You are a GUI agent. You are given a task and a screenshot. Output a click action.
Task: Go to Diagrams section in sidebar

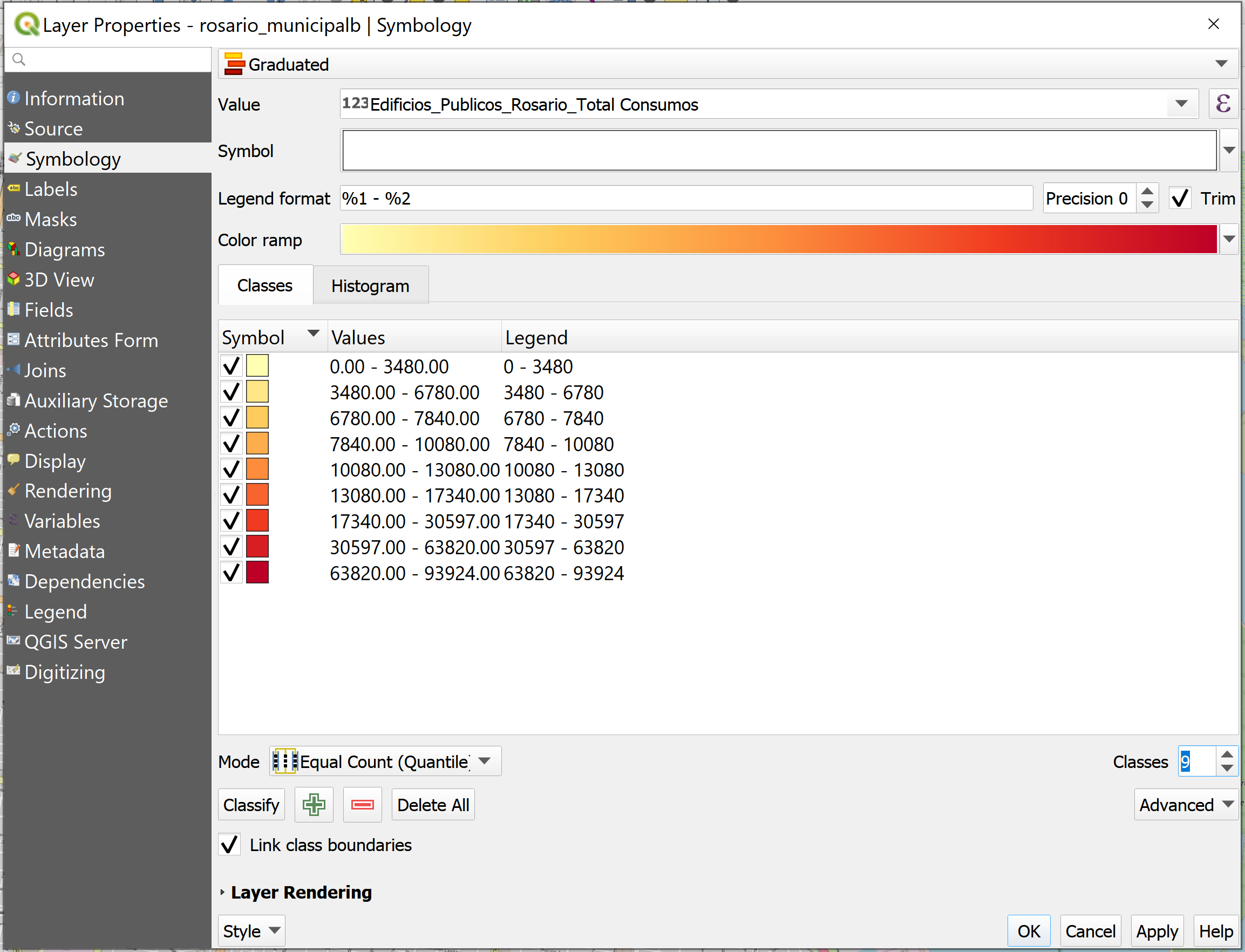65,250
